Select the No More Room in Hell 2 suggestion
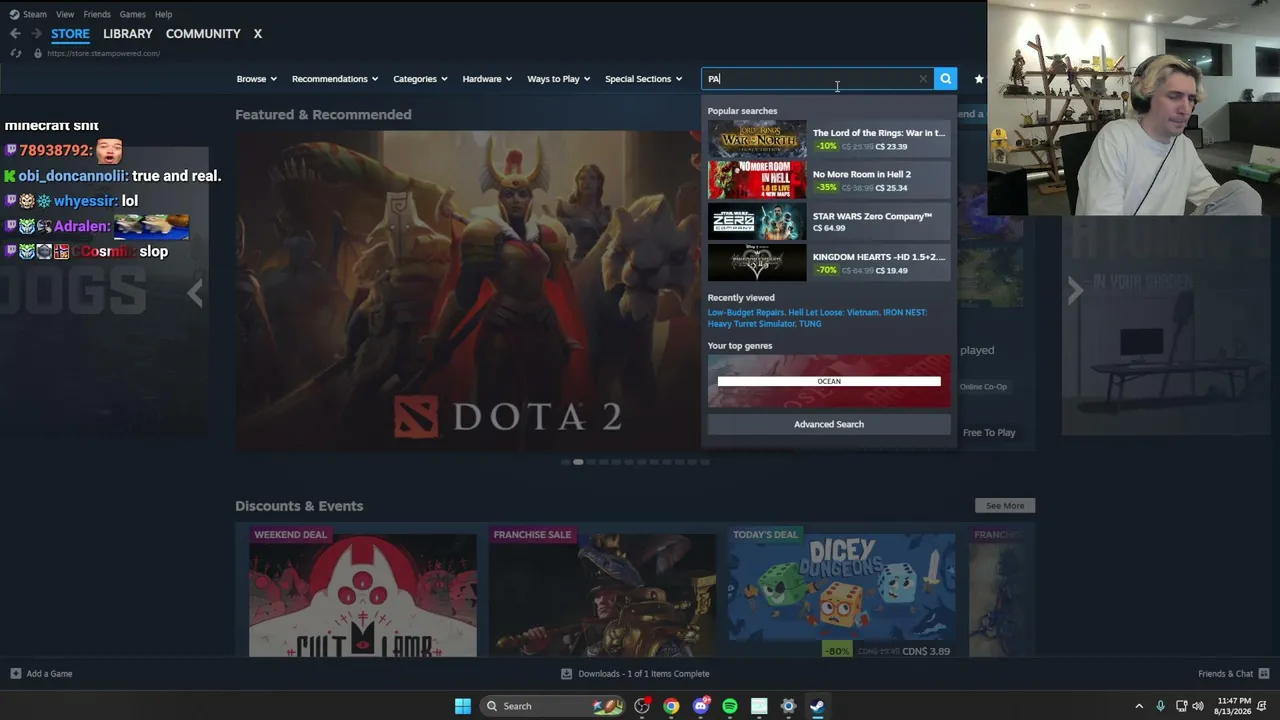This screenshot has width=1280, height=720. click(x=829, y=180)
